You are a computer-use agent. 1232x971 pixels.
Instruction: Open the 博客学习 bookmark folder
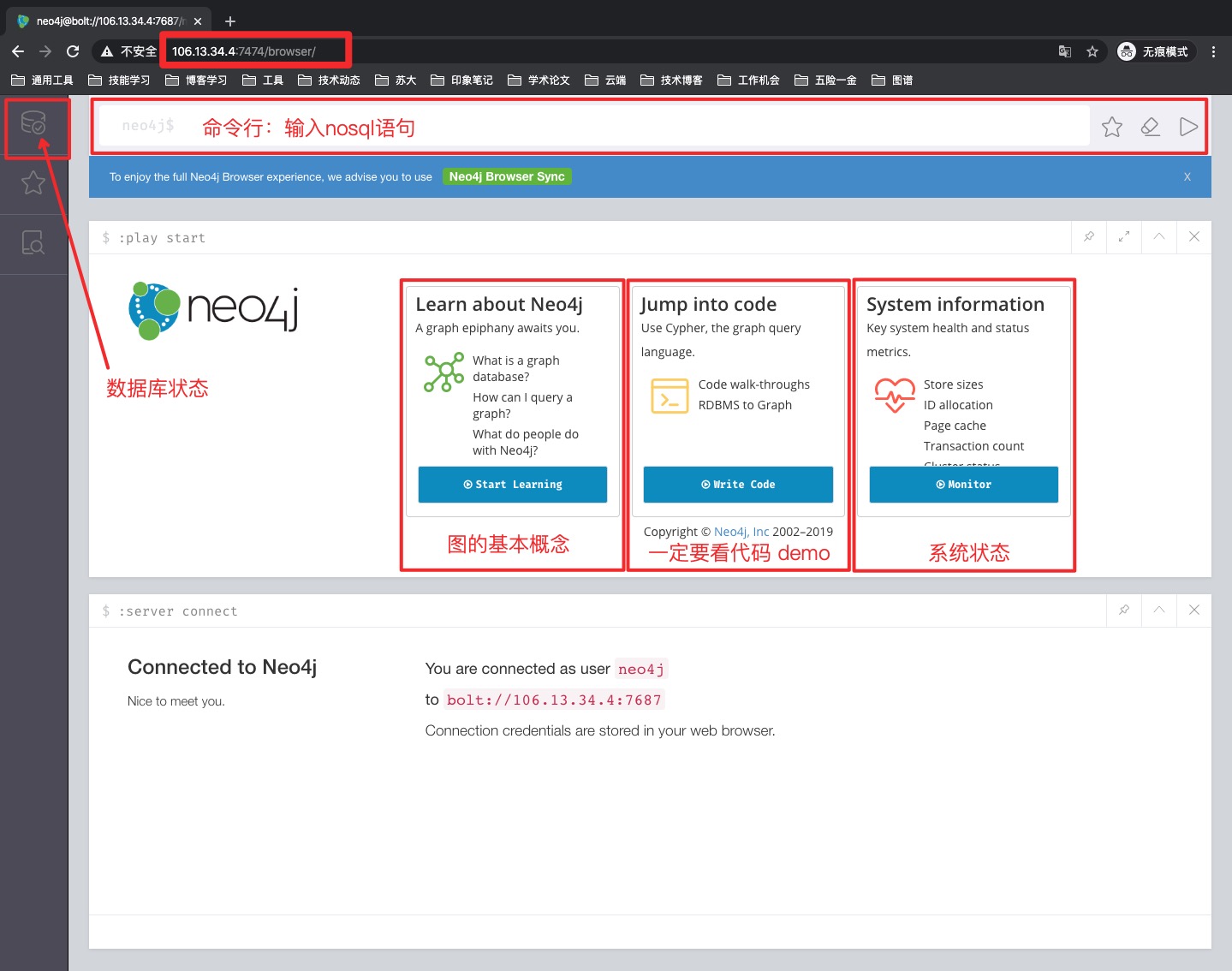(196, 80)
